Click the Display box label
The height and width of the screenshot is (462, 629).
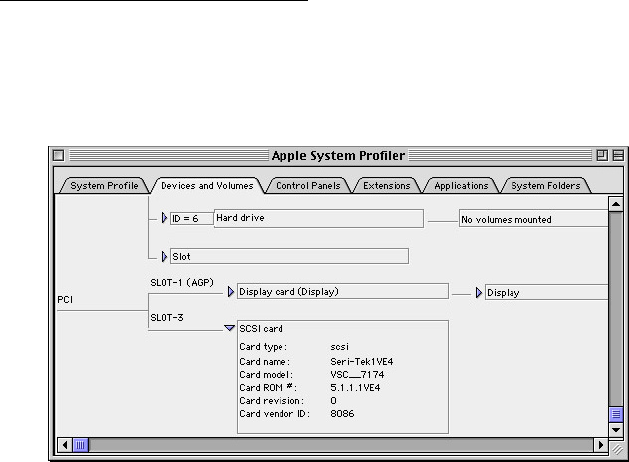pyautogui.click(x=503, y=293)
